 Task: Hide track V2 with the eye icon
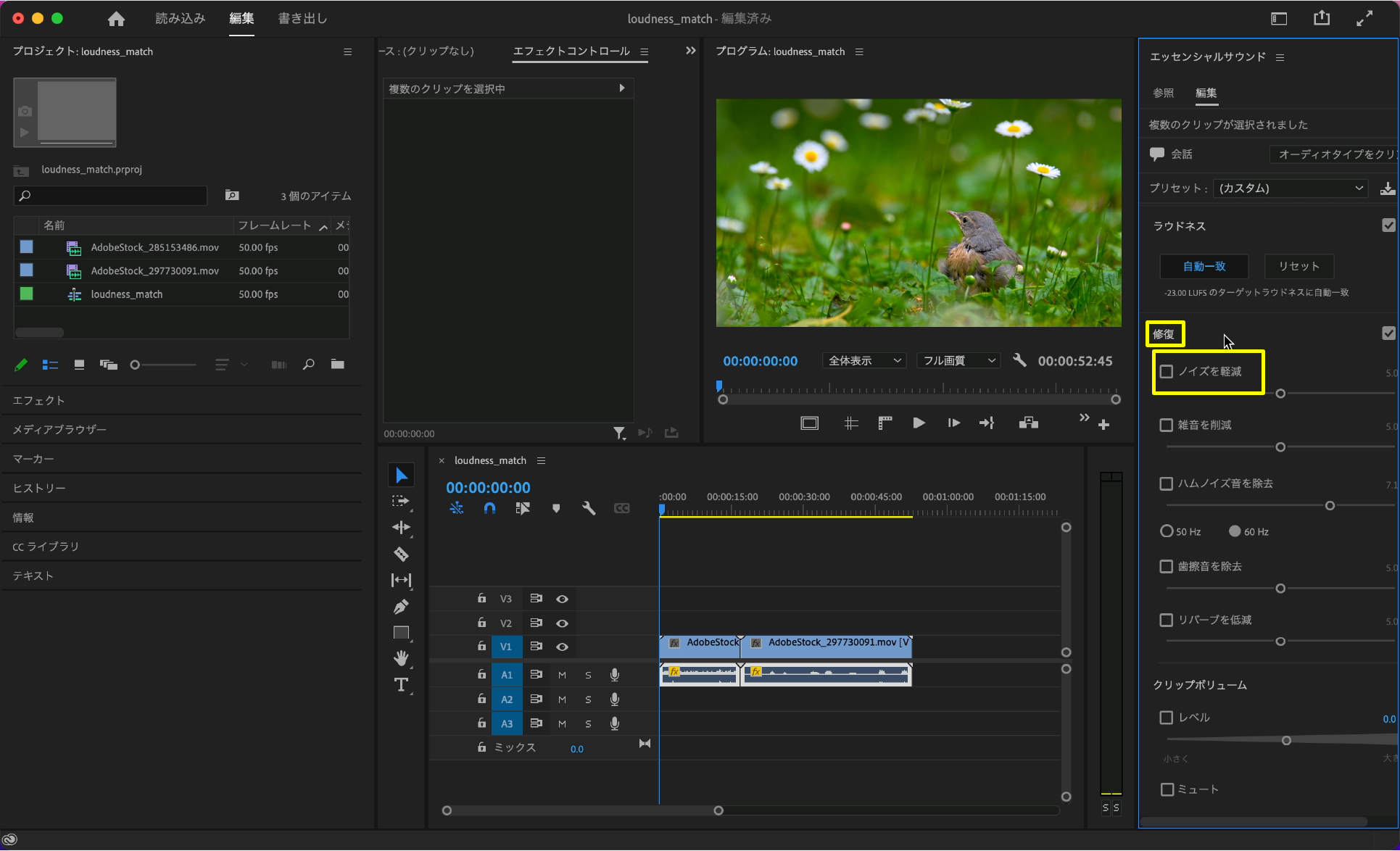[562, 623]
